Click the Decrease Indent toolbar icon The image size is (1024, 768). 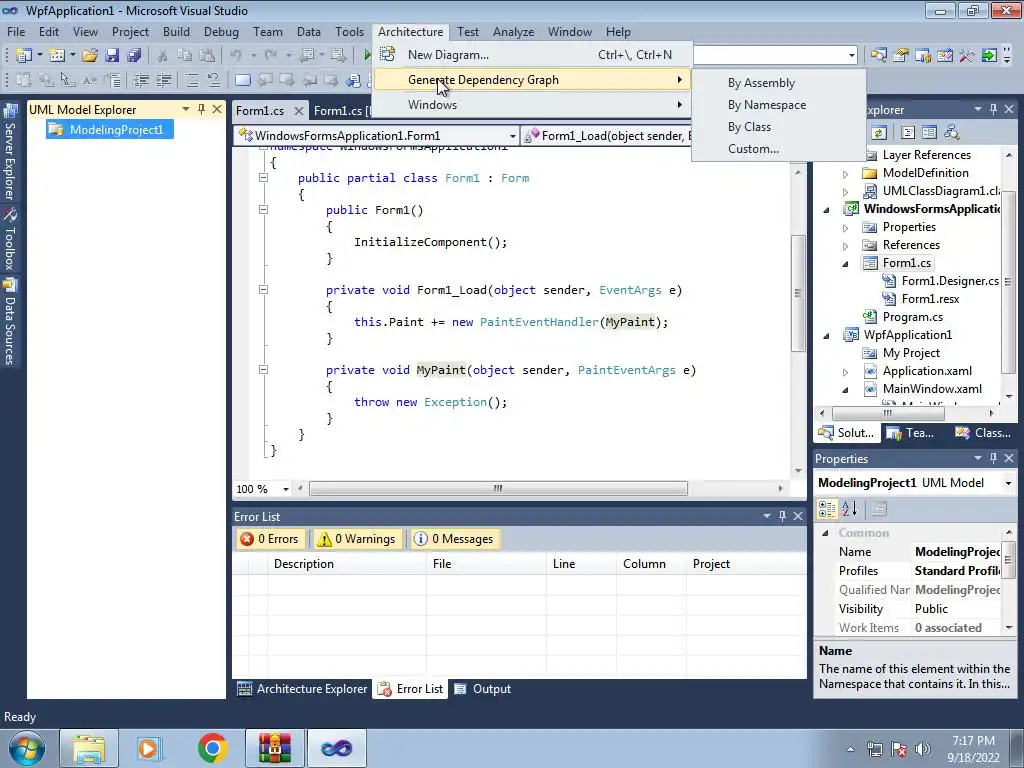tap(141, 80)
